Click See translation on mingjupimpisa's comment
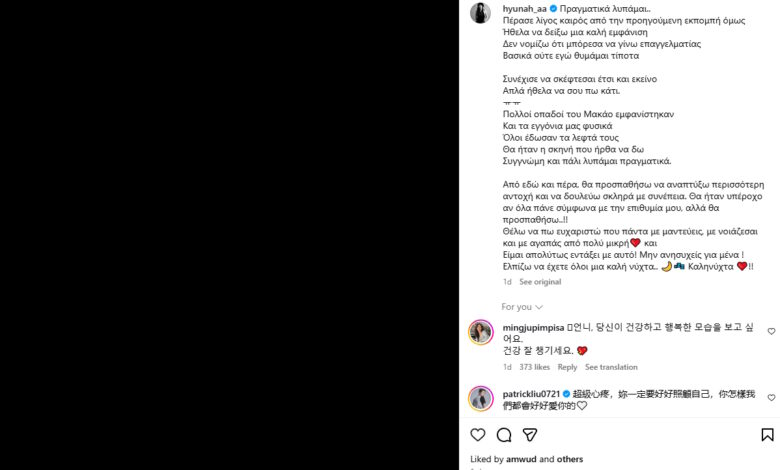This screenshot has height=470, width=780. [x=611, y=367]
